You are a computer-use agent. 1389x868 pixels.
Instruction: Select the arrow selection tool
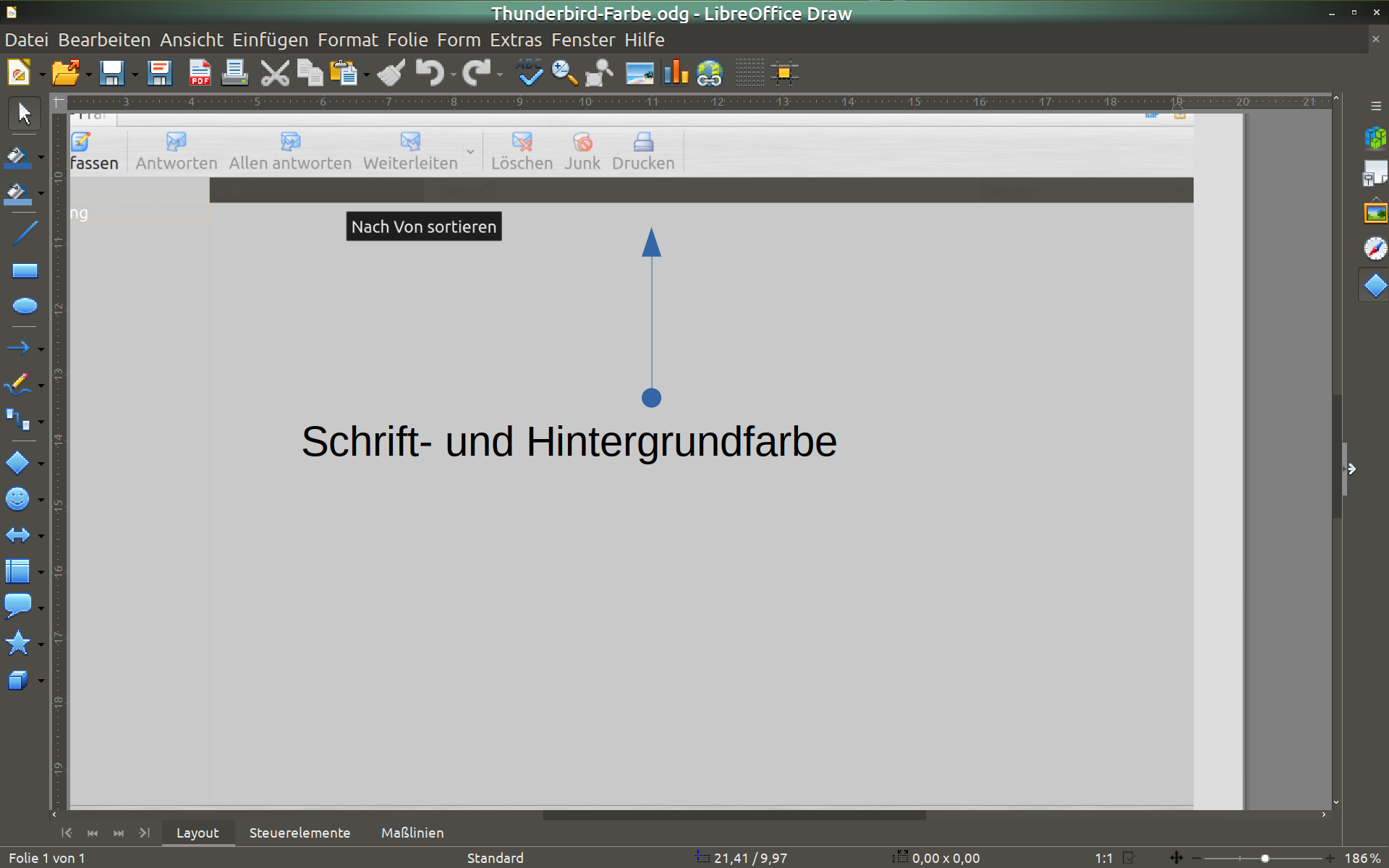(24, 114)
